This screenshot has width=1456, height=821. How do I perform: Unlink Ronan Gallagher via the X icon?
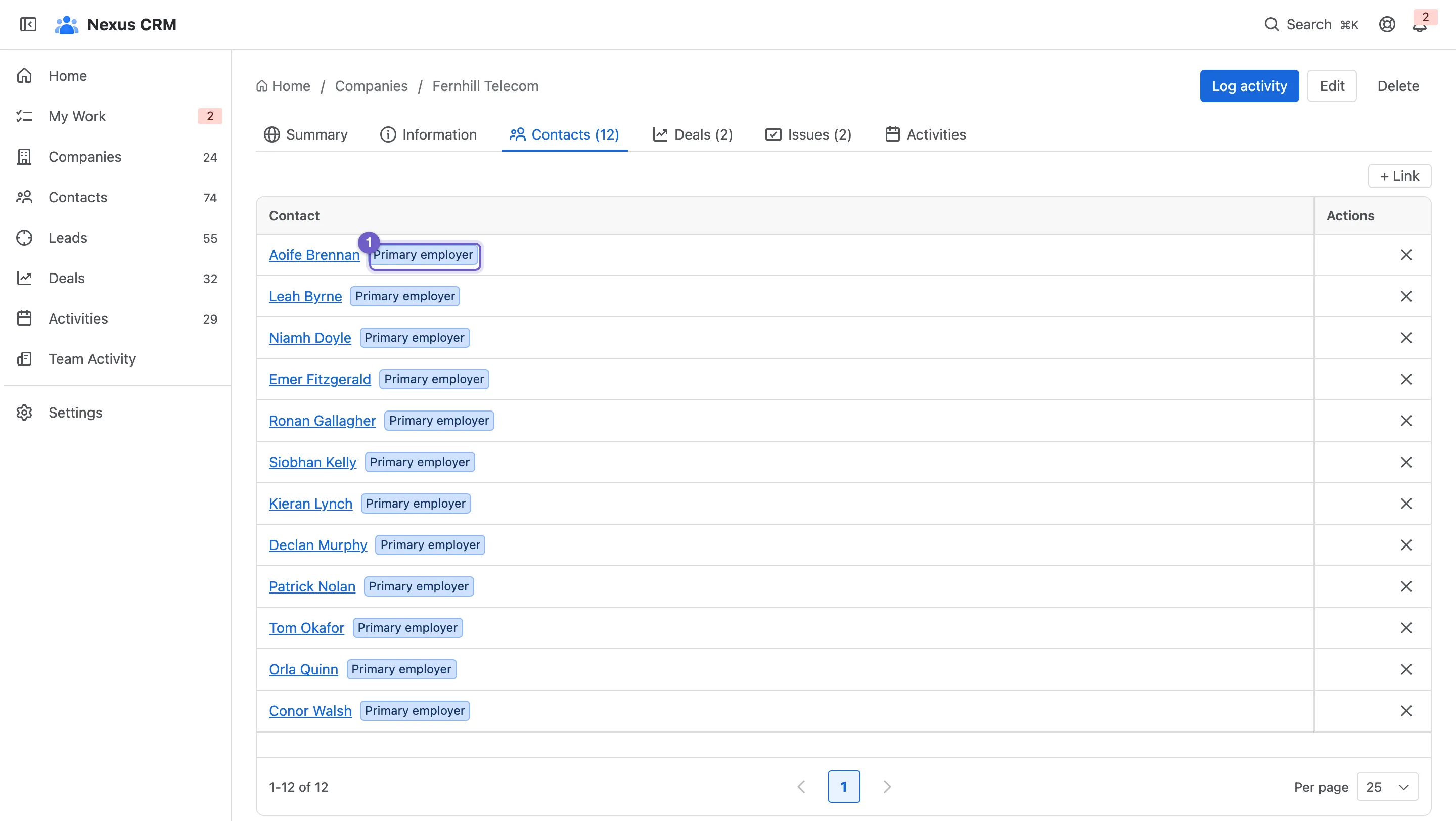pyautogui.click(x=1406, y=421)
